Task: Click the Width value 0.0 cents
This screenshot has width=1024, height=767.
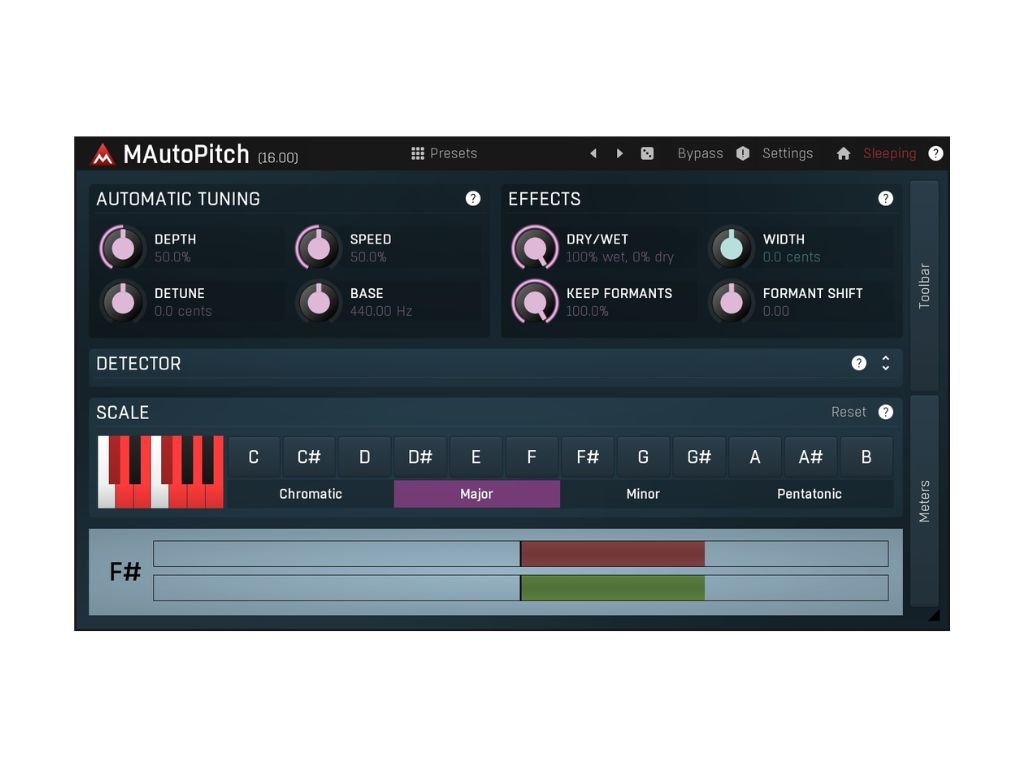Action: pos(792,257)
